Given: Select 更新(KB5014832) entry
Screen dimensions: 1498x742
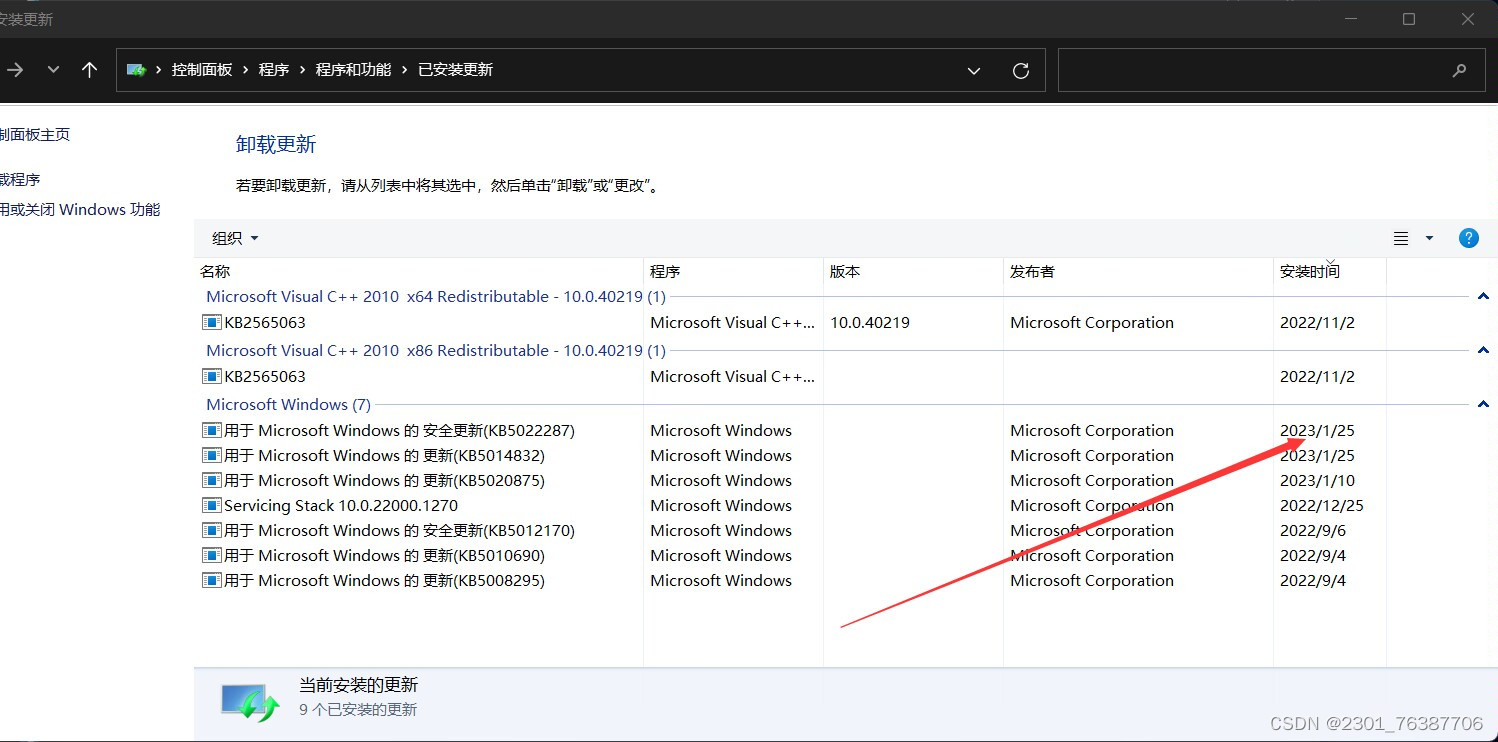Looking at the screenshot, I should click(385, 456).
